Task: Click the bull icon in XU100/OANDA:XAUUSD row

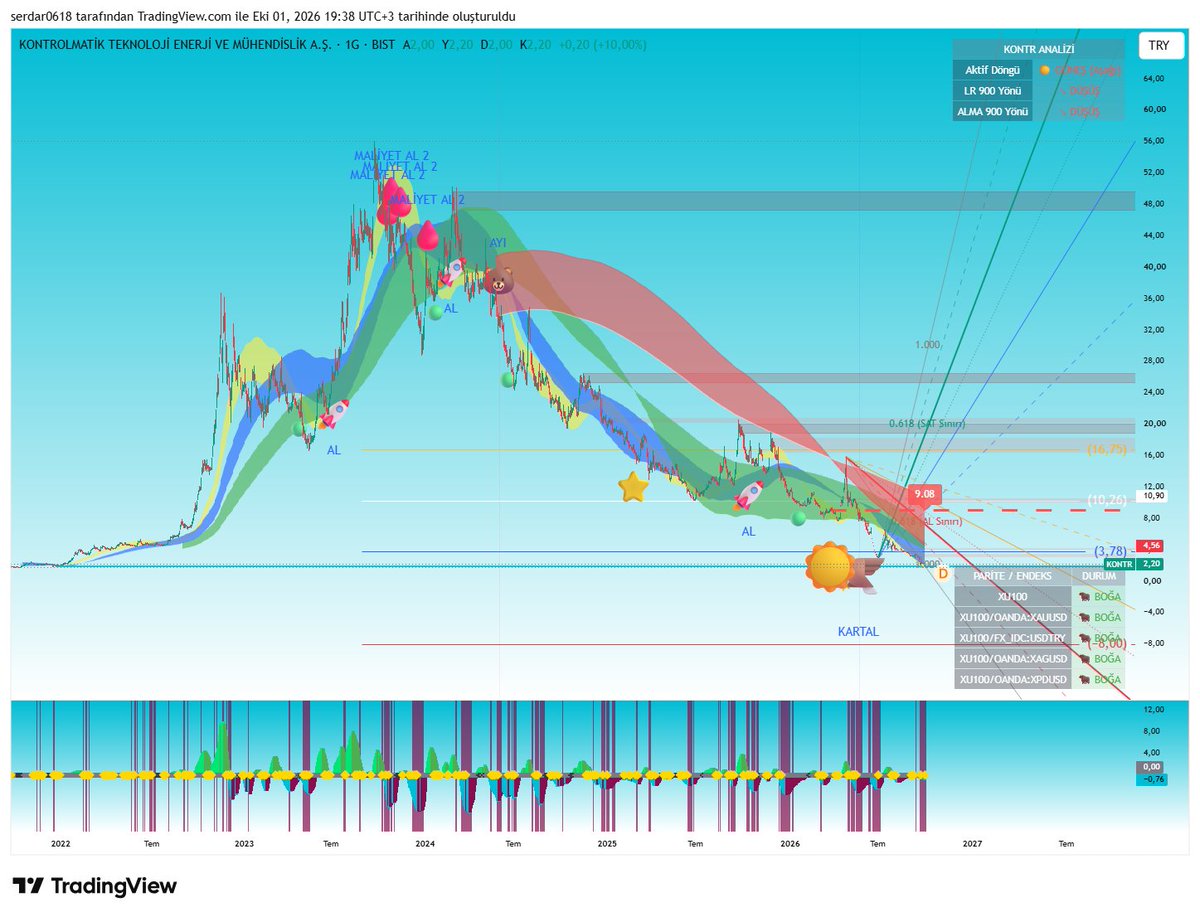Action: (1084, 617)
